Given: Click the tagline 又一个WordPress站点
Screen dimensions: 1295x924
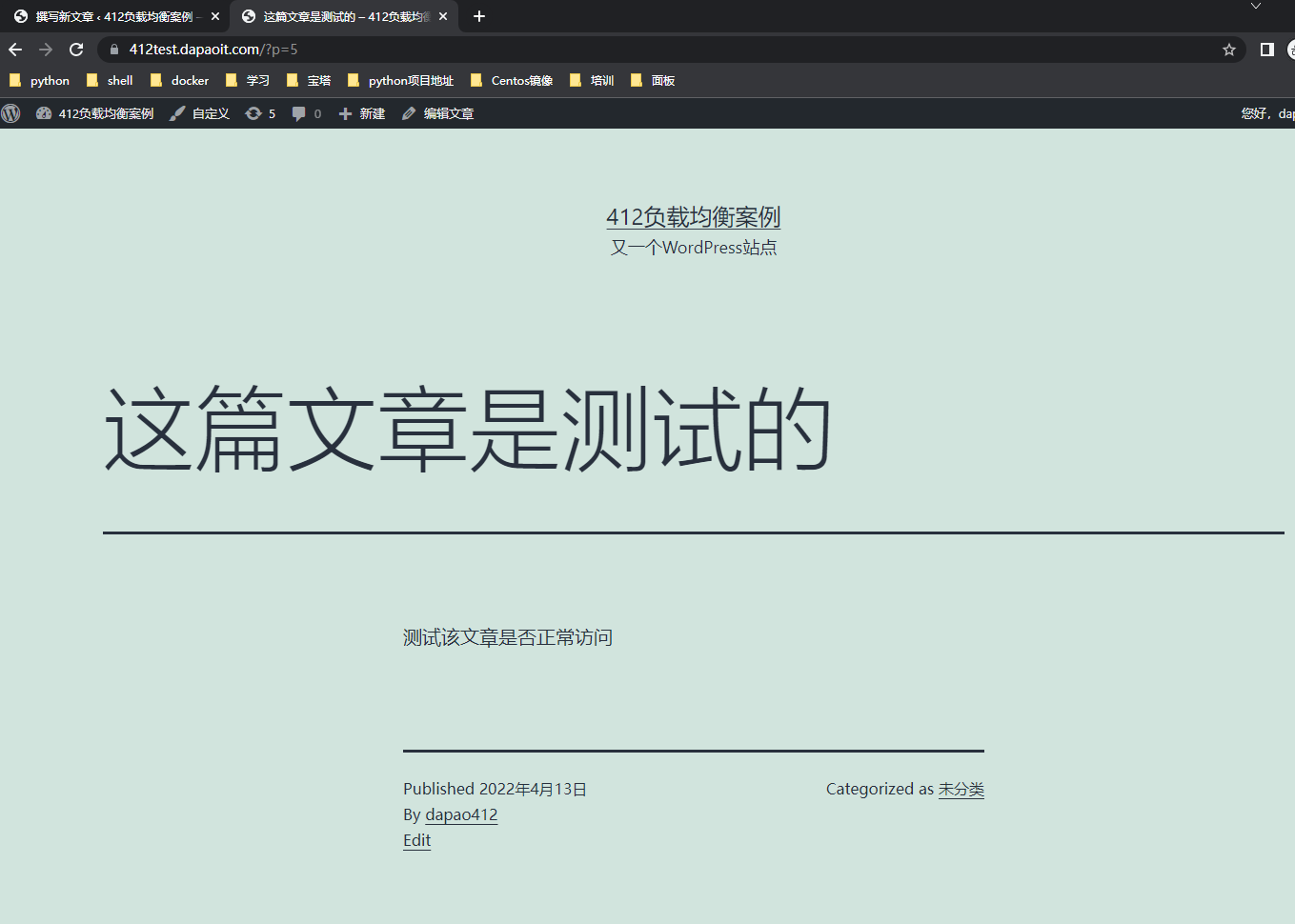Looking at the screenshot, I should (x=694, y=248).
